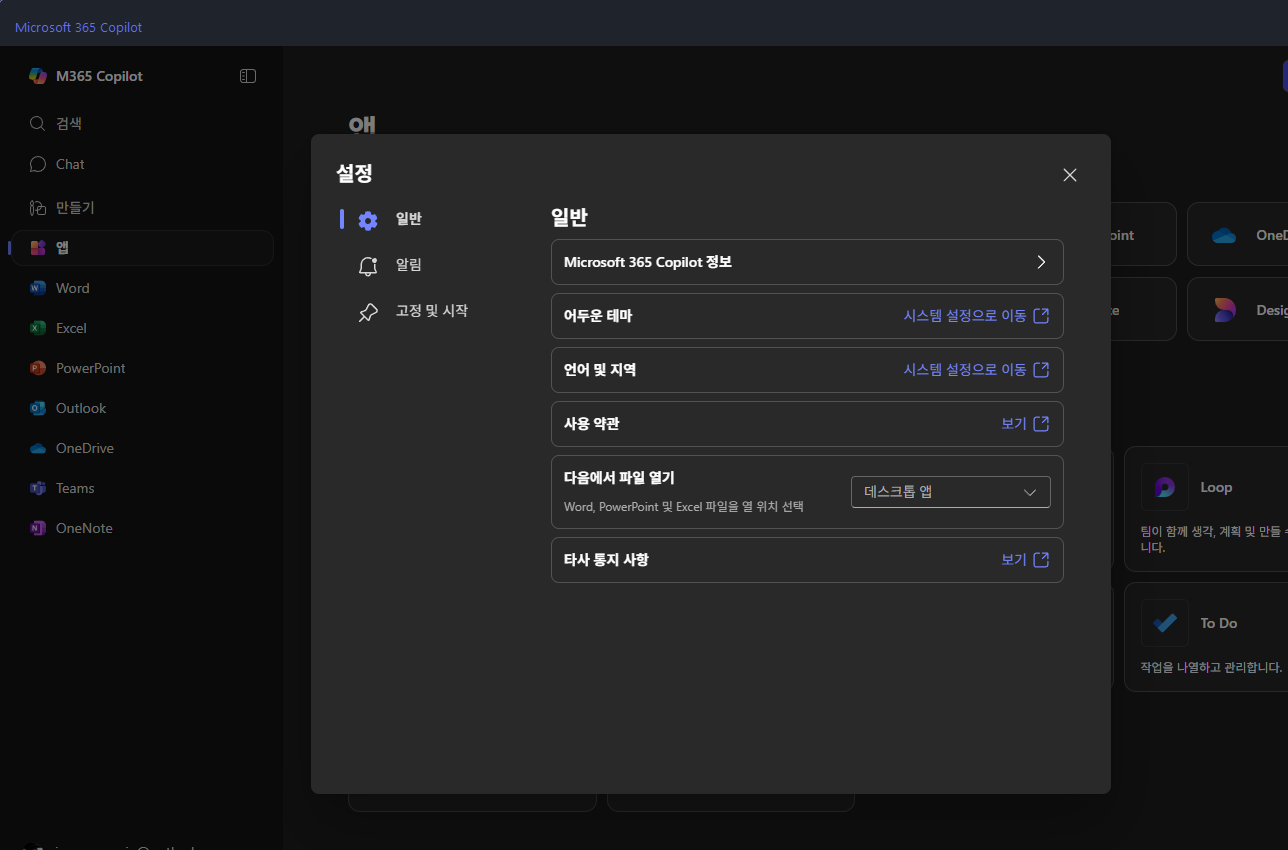Click the 작업을 나열하고 관리합니다. description
1288x850 pixels.
[1211, 667]
